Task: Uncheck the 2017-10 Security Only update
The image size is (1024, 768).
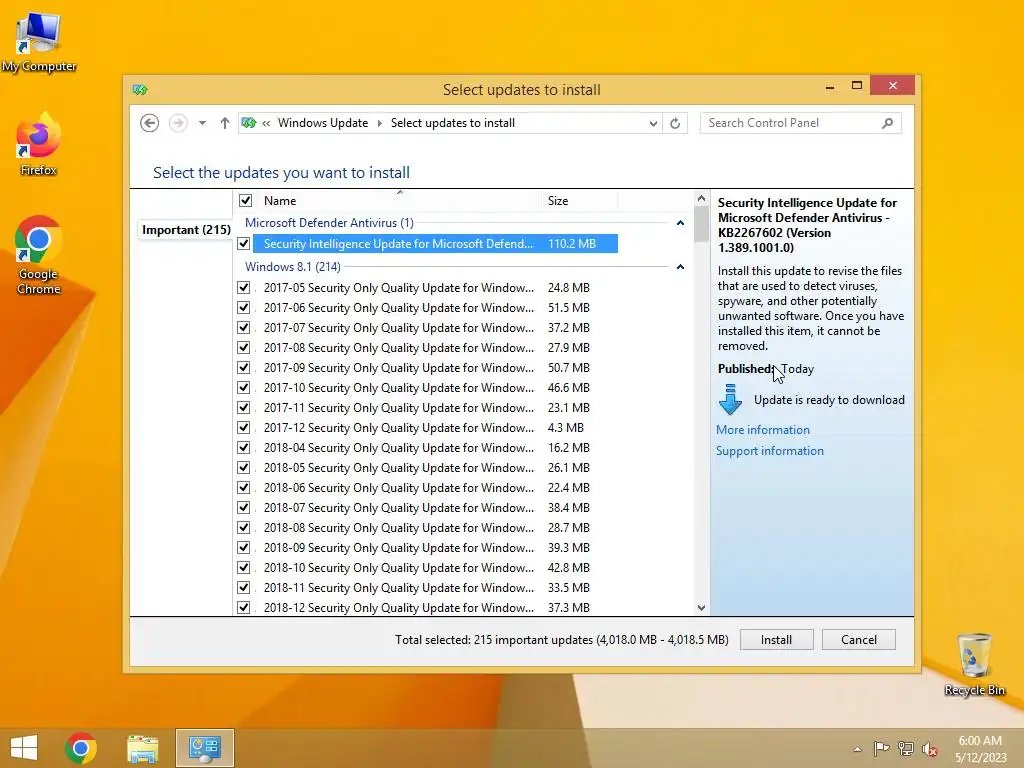Action: 244,387
